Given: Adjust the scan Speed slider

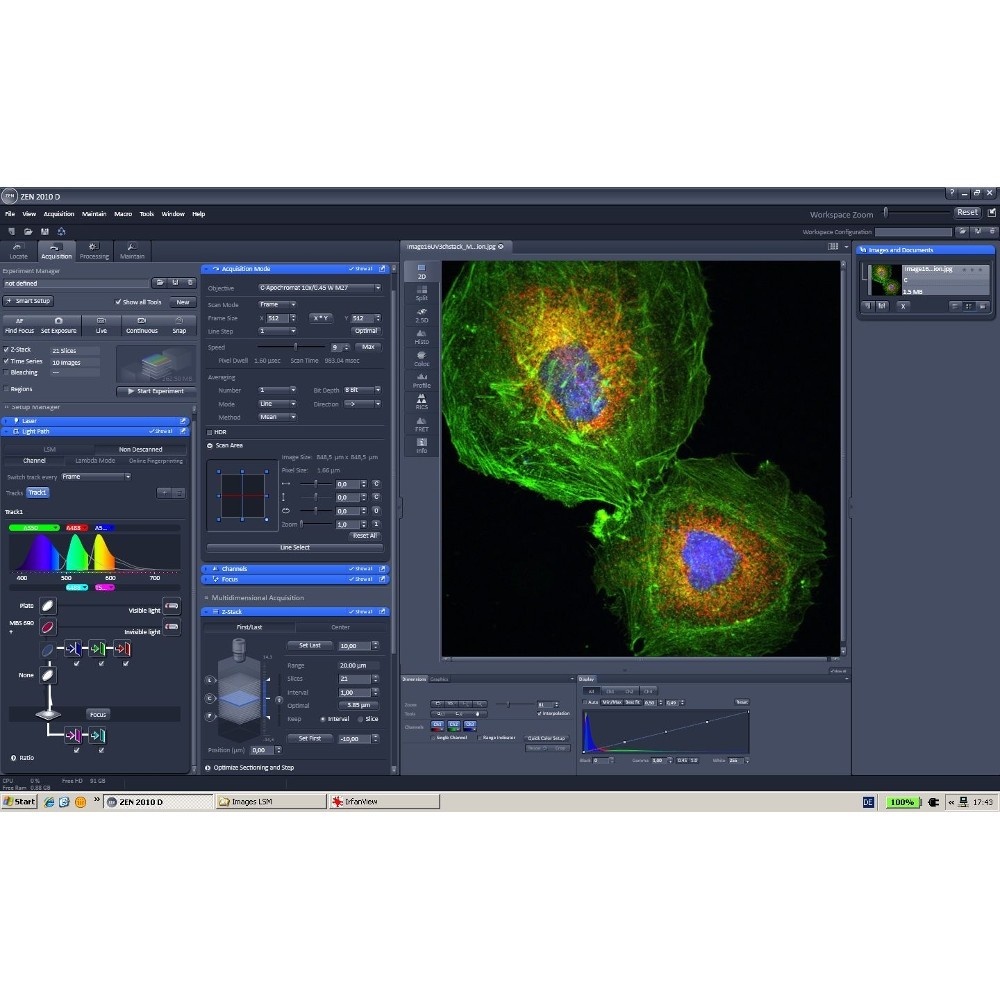Looking at the screenshot, I should 295,347.
